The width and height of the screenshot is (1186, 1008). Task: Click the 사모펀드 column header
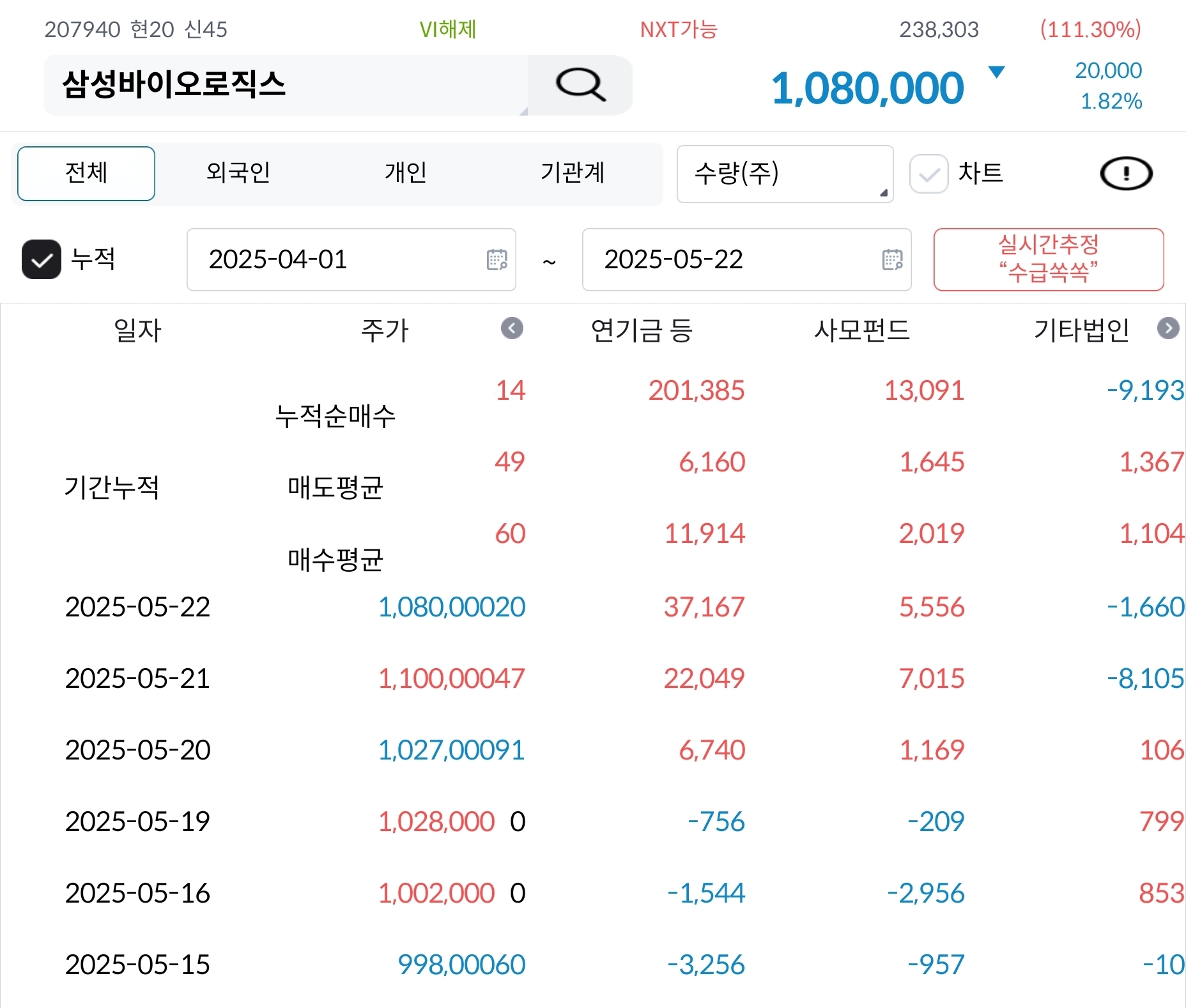(x=861, y=330)
